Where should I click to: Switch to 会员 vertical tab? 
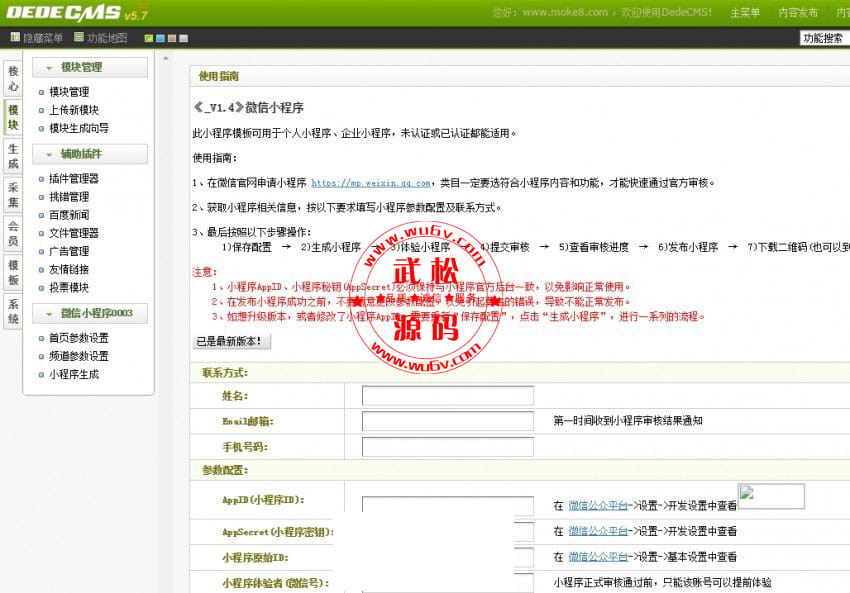[x=13, y=234]
